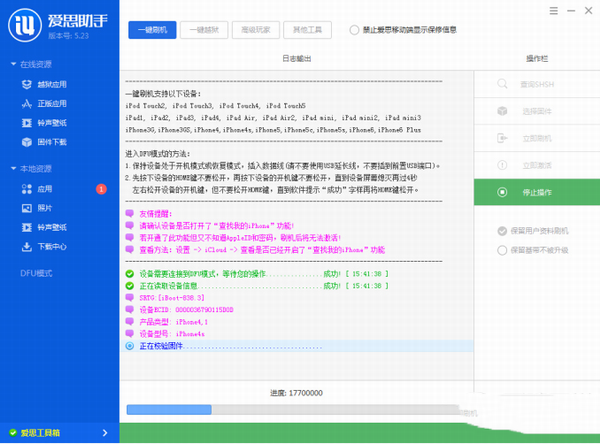
Task: Open 爱思工具箱 label at bottom left
Action: click(40, 433)
